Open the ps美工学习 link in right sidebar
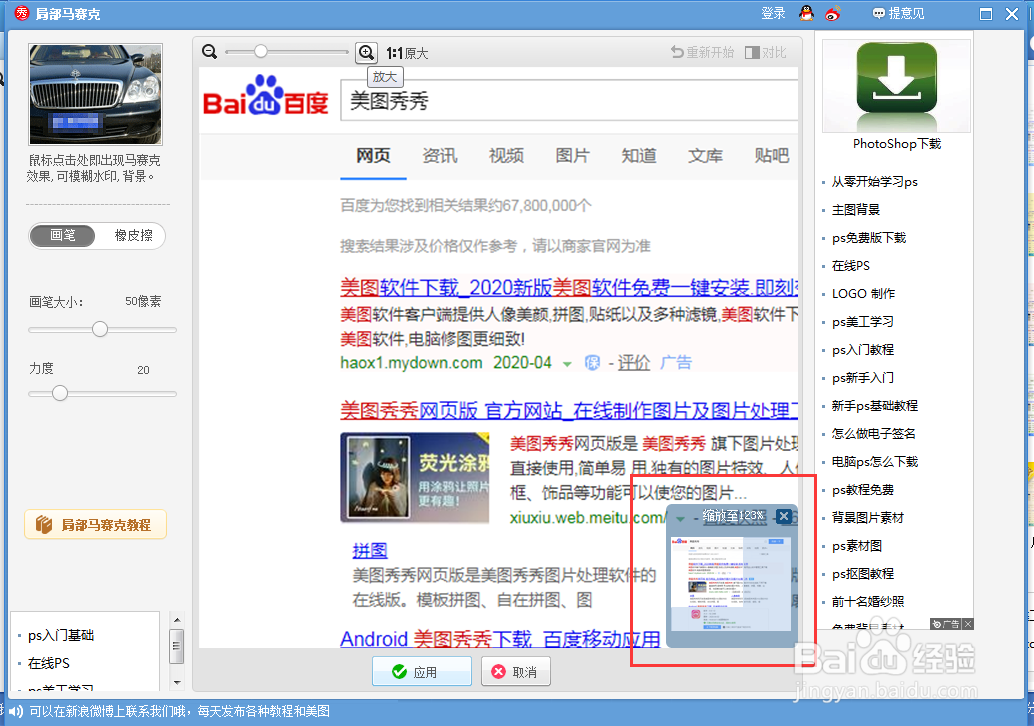Image resolution: width=1034 pixels, height=726 pixels. (863, 322)
